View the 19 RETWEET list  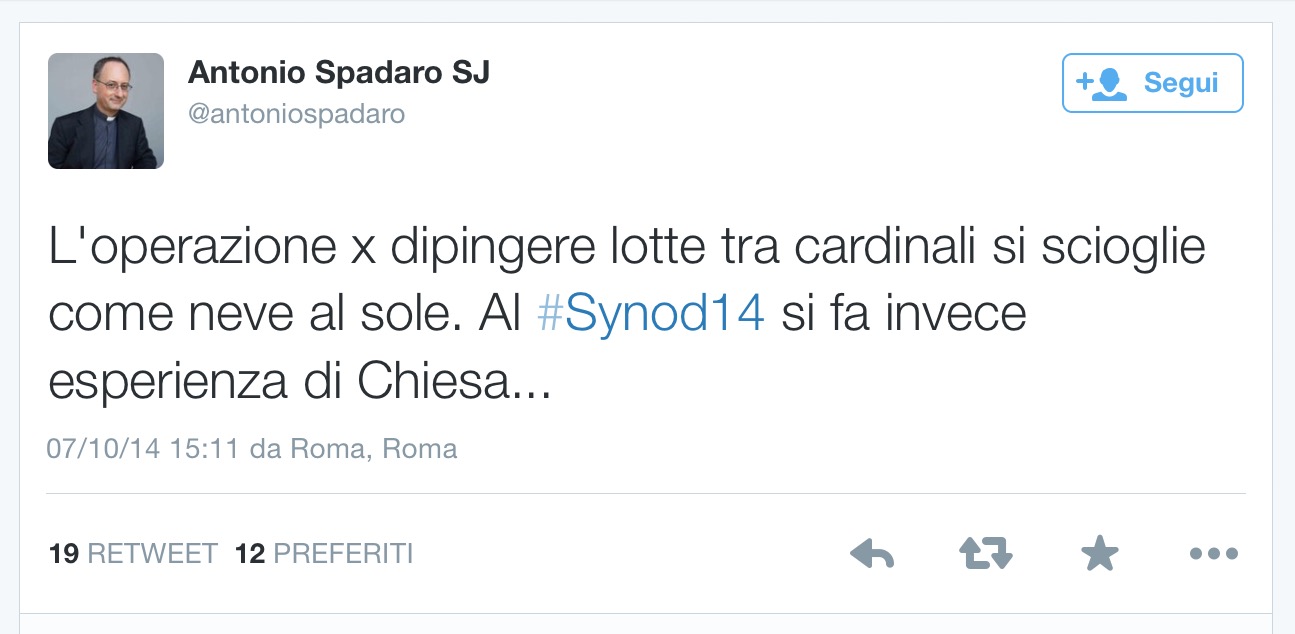[133, 553]
